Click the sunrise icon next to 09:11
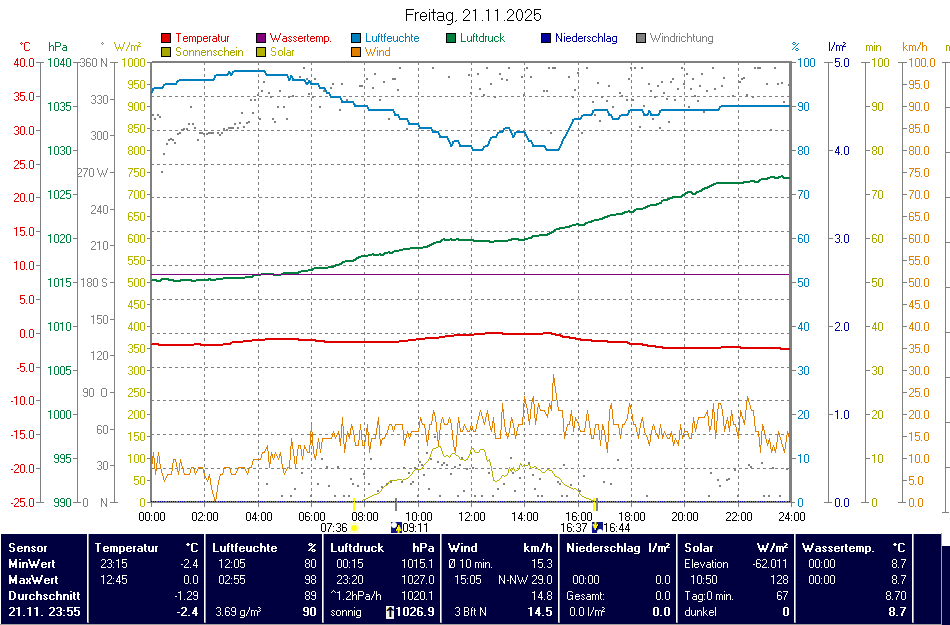The image size is (950, 625). tap(396, 527)
